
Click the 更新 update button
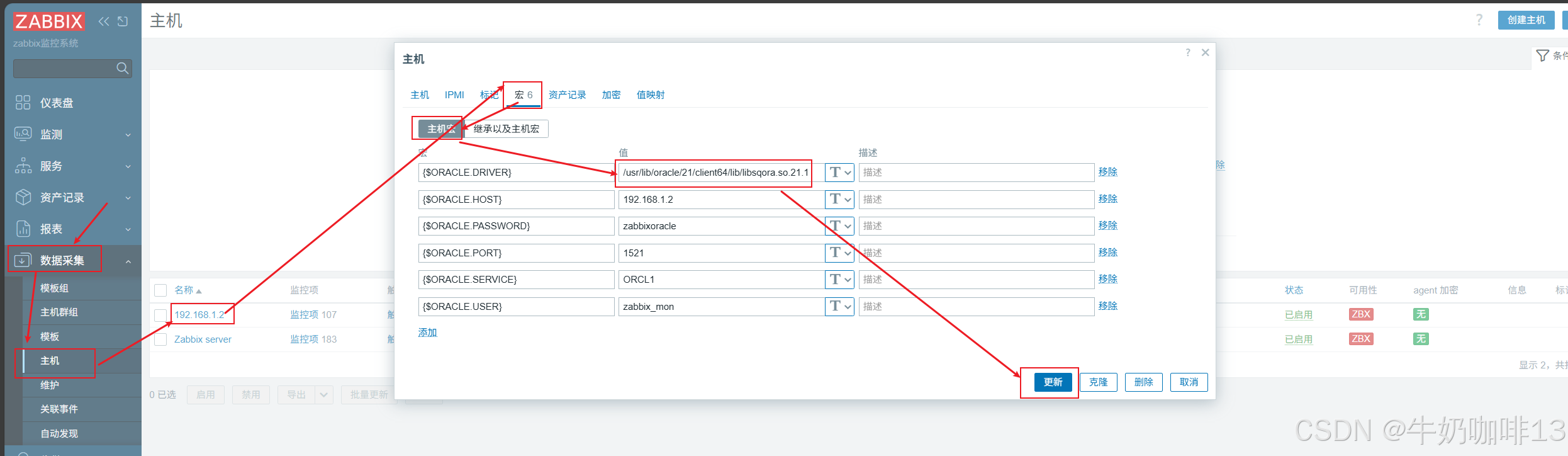click(1053, 382)
